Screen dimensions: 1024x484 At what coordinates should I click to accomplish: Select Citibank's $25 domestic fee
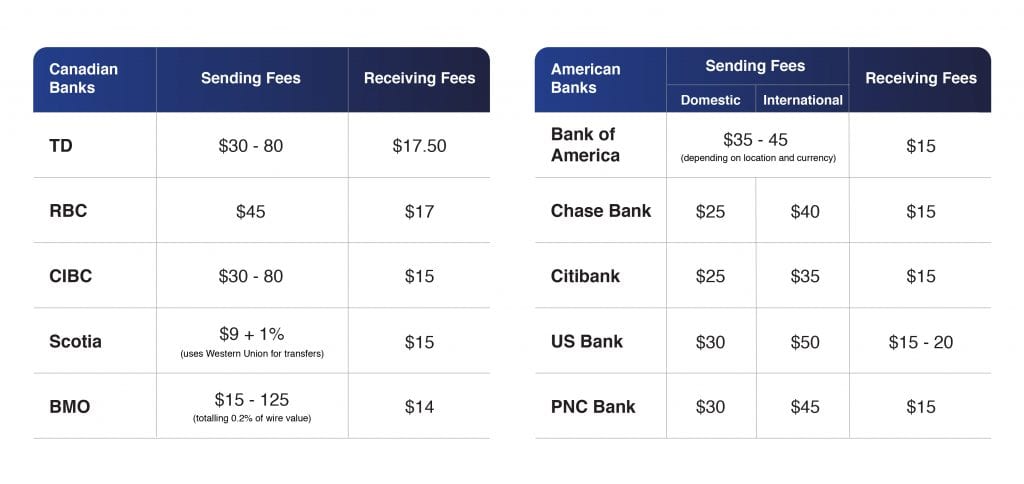click(x=711, y=276)
